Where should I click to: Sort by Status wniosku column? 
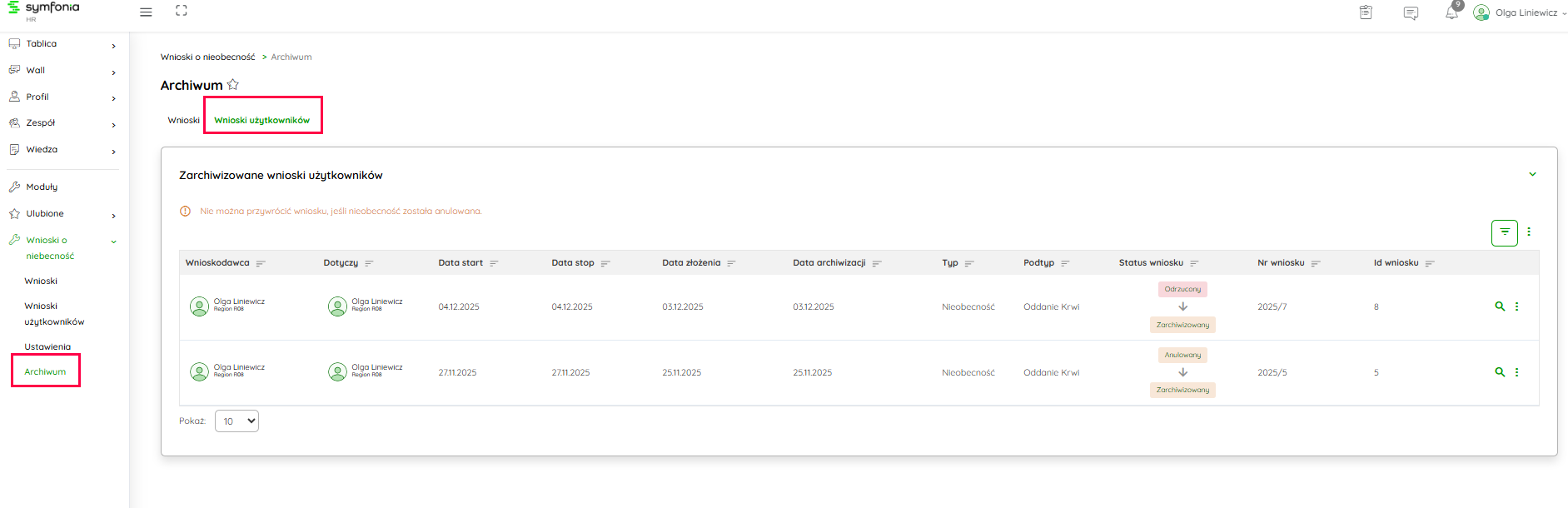click(x=1194, y=263)
